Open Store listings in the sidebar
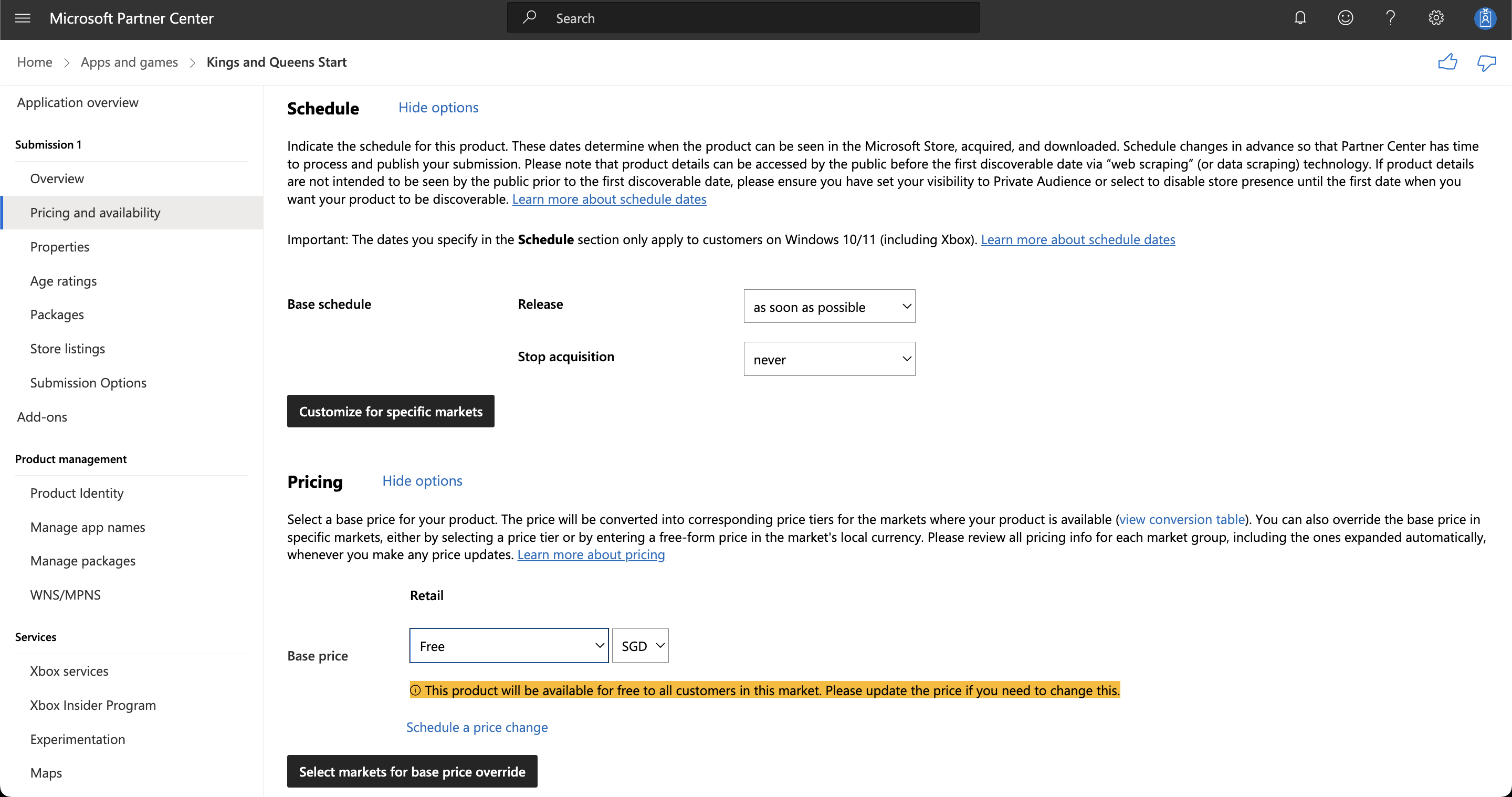The width and height of the screenshot is (1512, 797). point(68,349)
